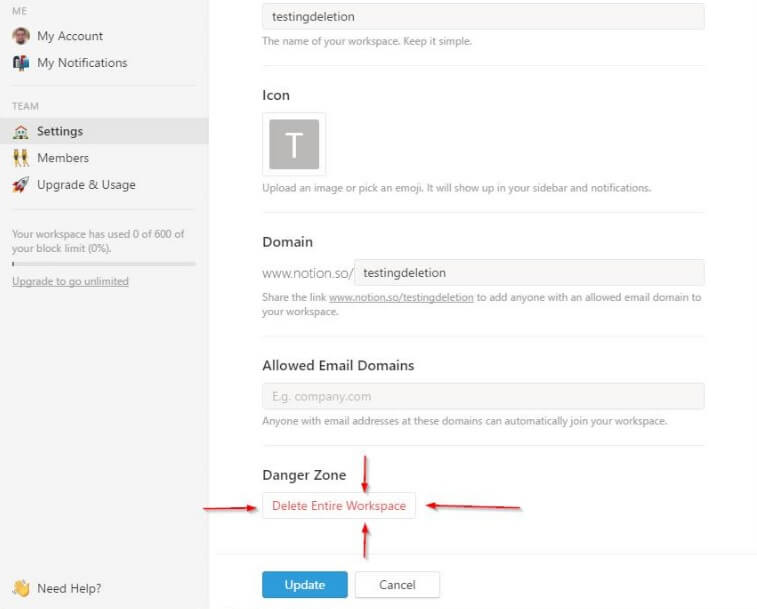Screen dimensions: 757x609
Task: Click the block limit usage progress bar
Action: coord(104,264)
